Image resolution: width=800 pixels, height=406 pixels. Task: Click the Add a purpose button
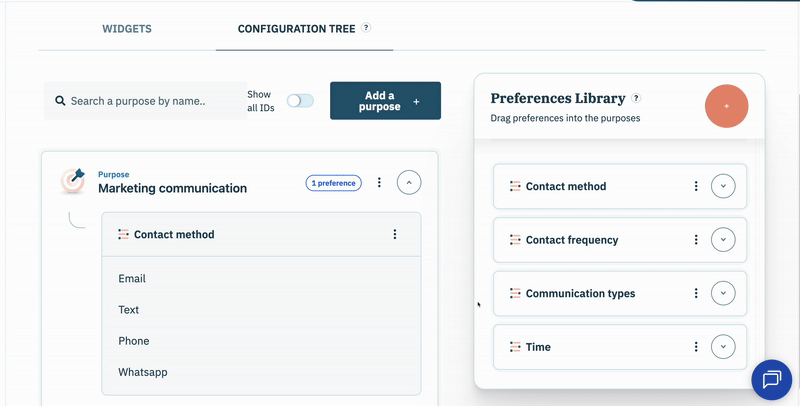click(385, 101)
